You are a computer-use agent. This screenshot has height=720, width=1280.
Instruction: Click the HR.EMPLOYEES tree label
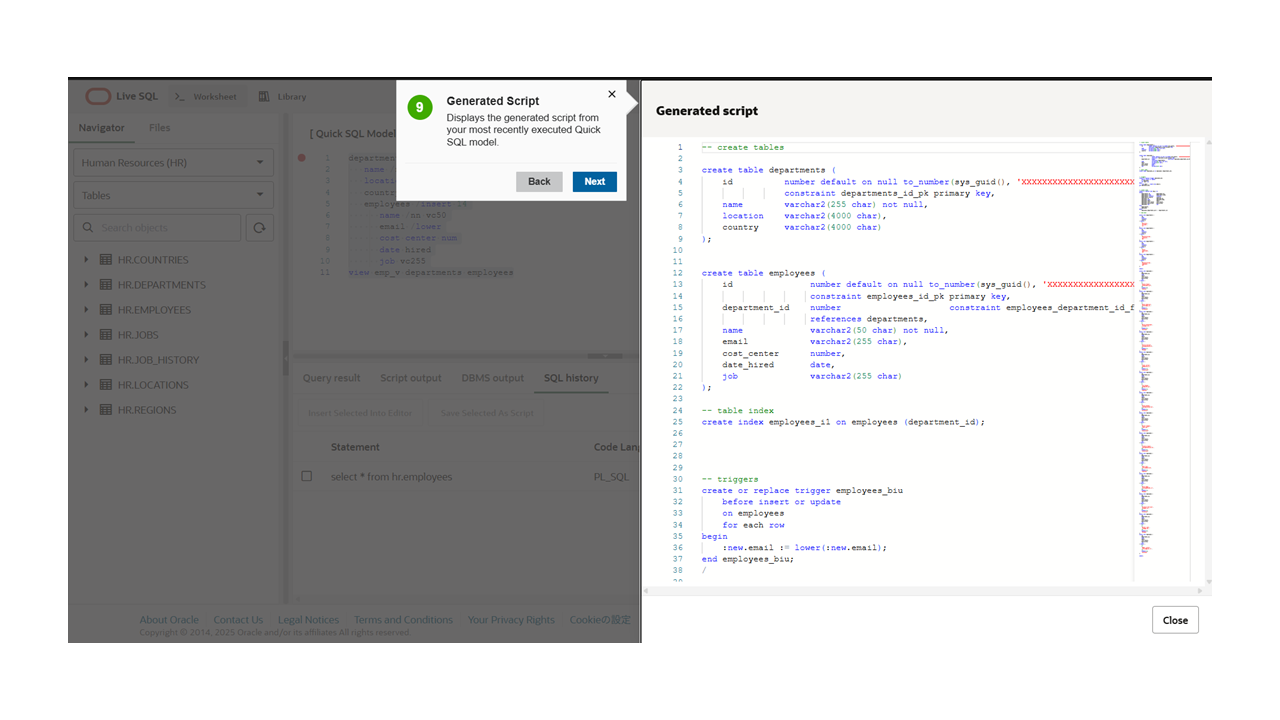[x=154, y=310]
